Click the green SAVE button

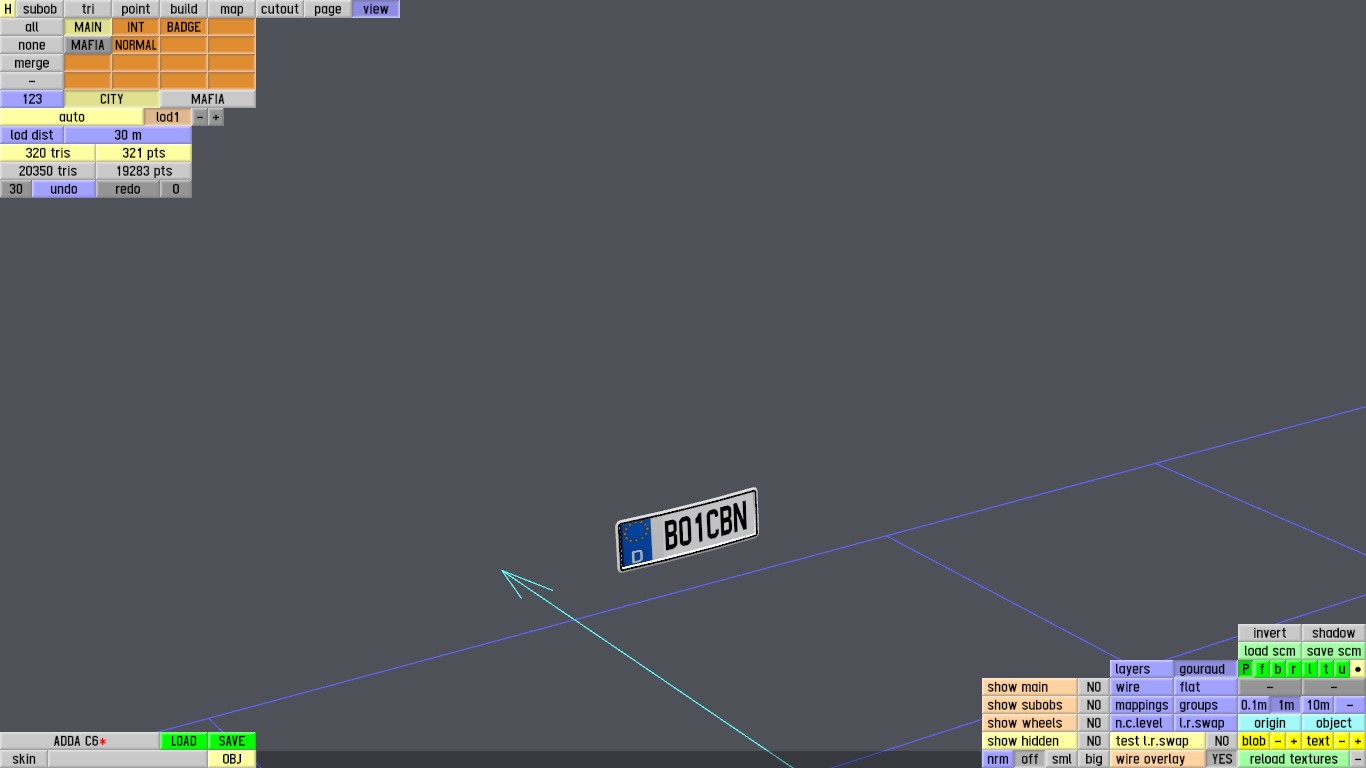tap(232, 741)
